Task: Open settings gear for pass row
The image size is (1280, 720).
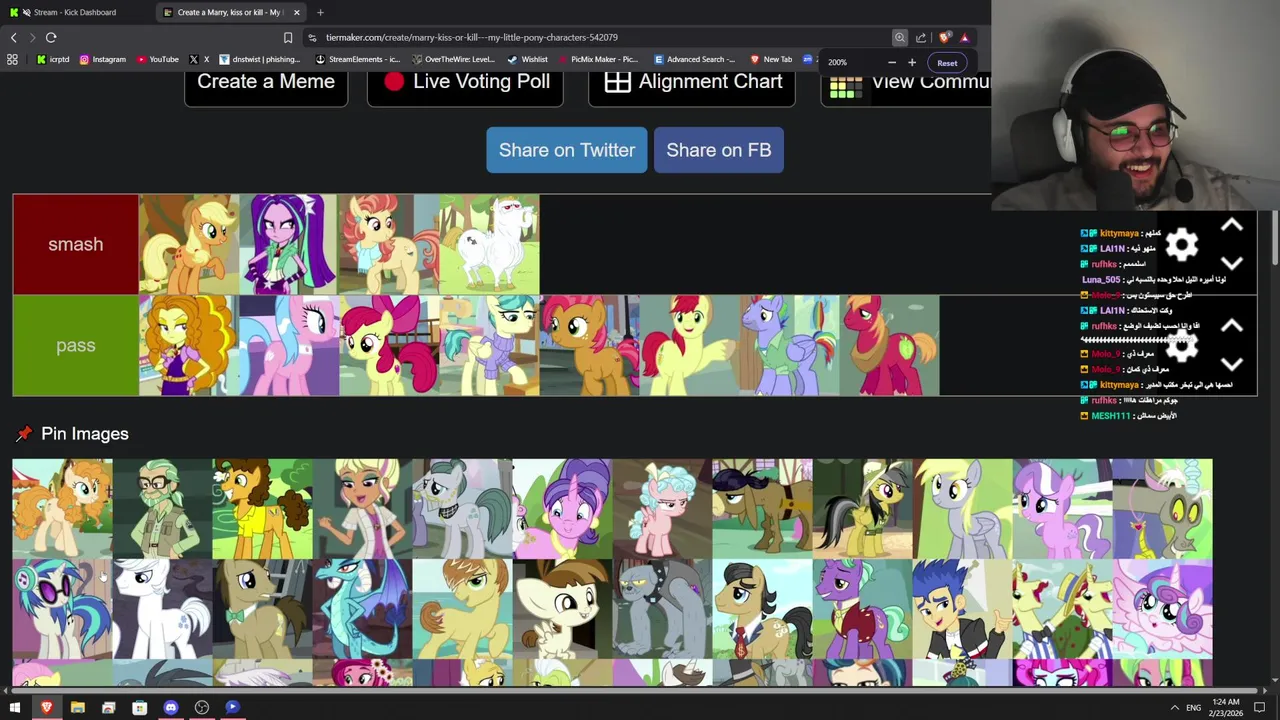Action: [x=1182, y=345]
